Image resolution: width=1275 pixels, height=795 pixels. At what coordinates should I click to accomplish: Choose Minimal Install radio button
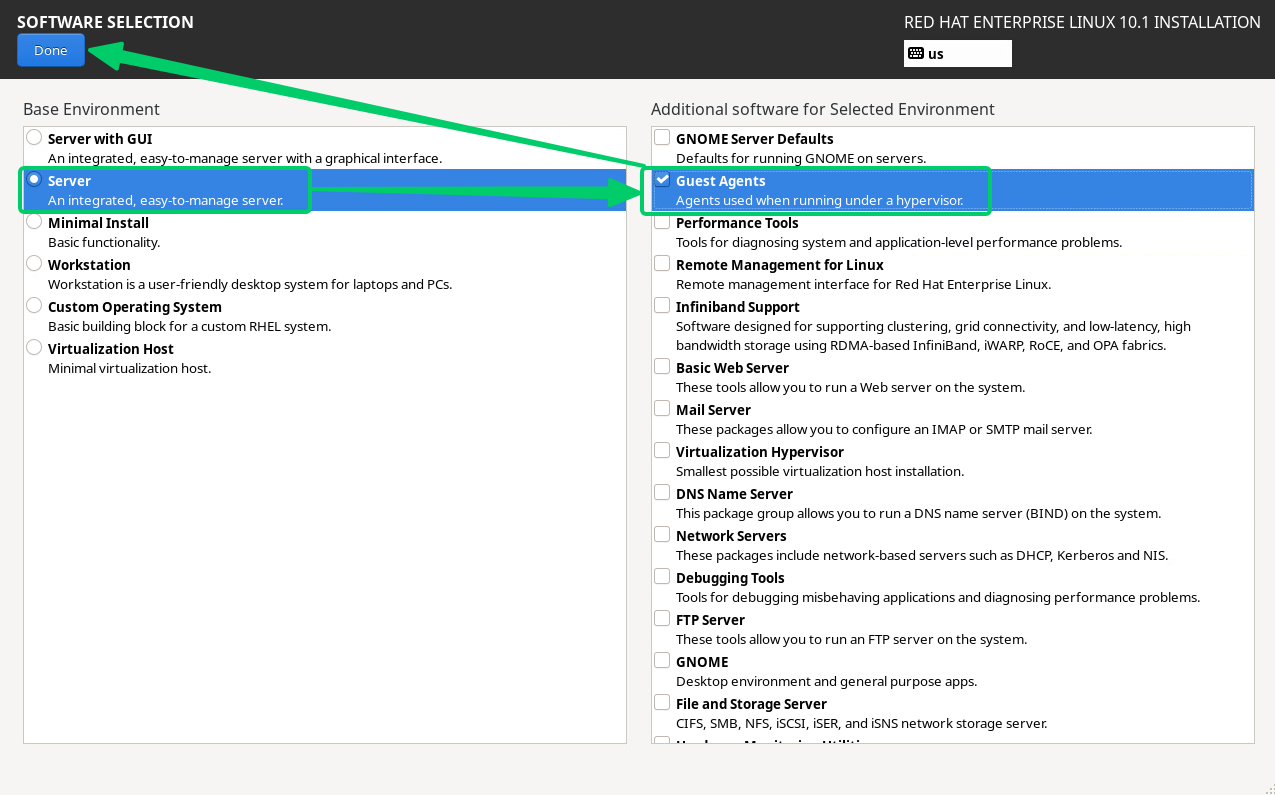pos(35,222)
